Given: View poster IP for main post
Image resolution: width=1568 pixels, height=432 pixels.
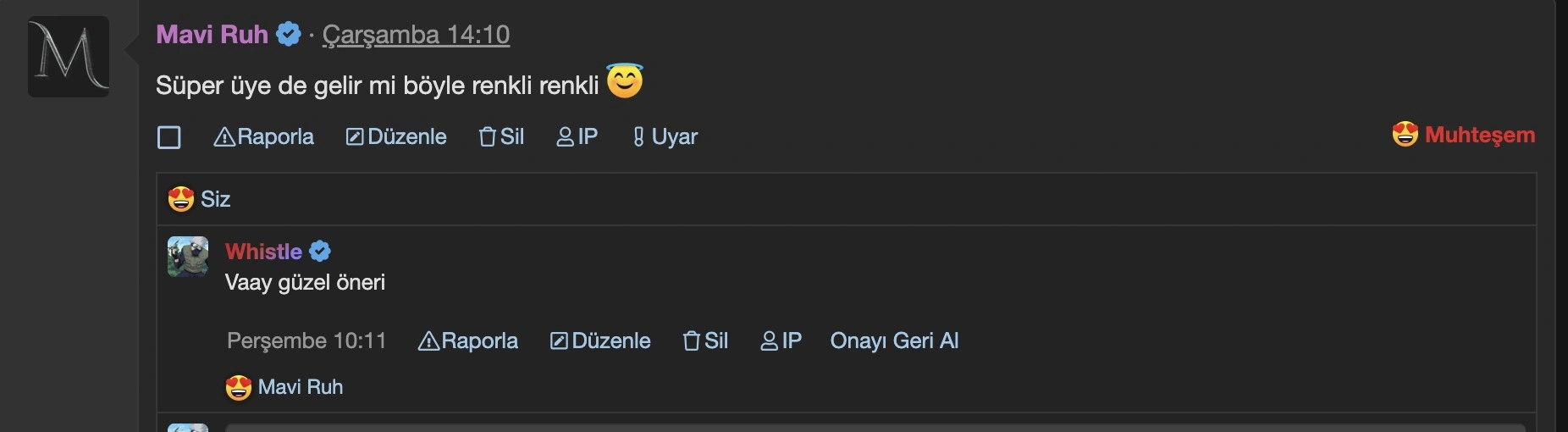Looking at the screenshot, I should 577,137.
